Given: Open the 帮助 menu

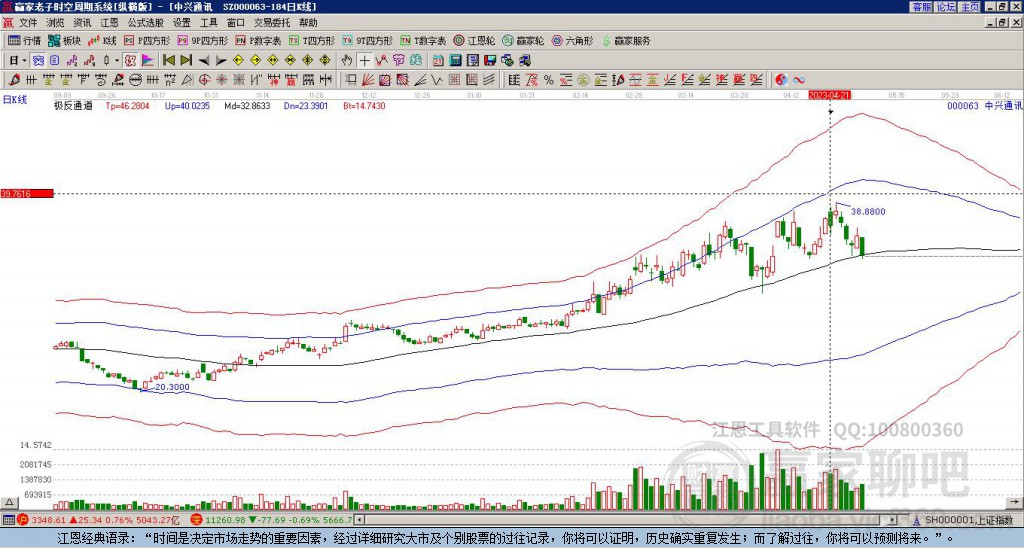Looking at the screenshot, I should [308, 23].
